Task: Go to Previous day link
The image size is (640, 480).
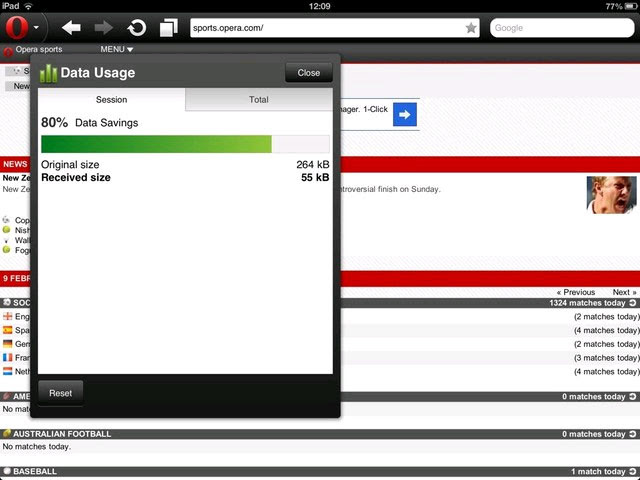Action: pyautogui.click(x=576, y=292)
